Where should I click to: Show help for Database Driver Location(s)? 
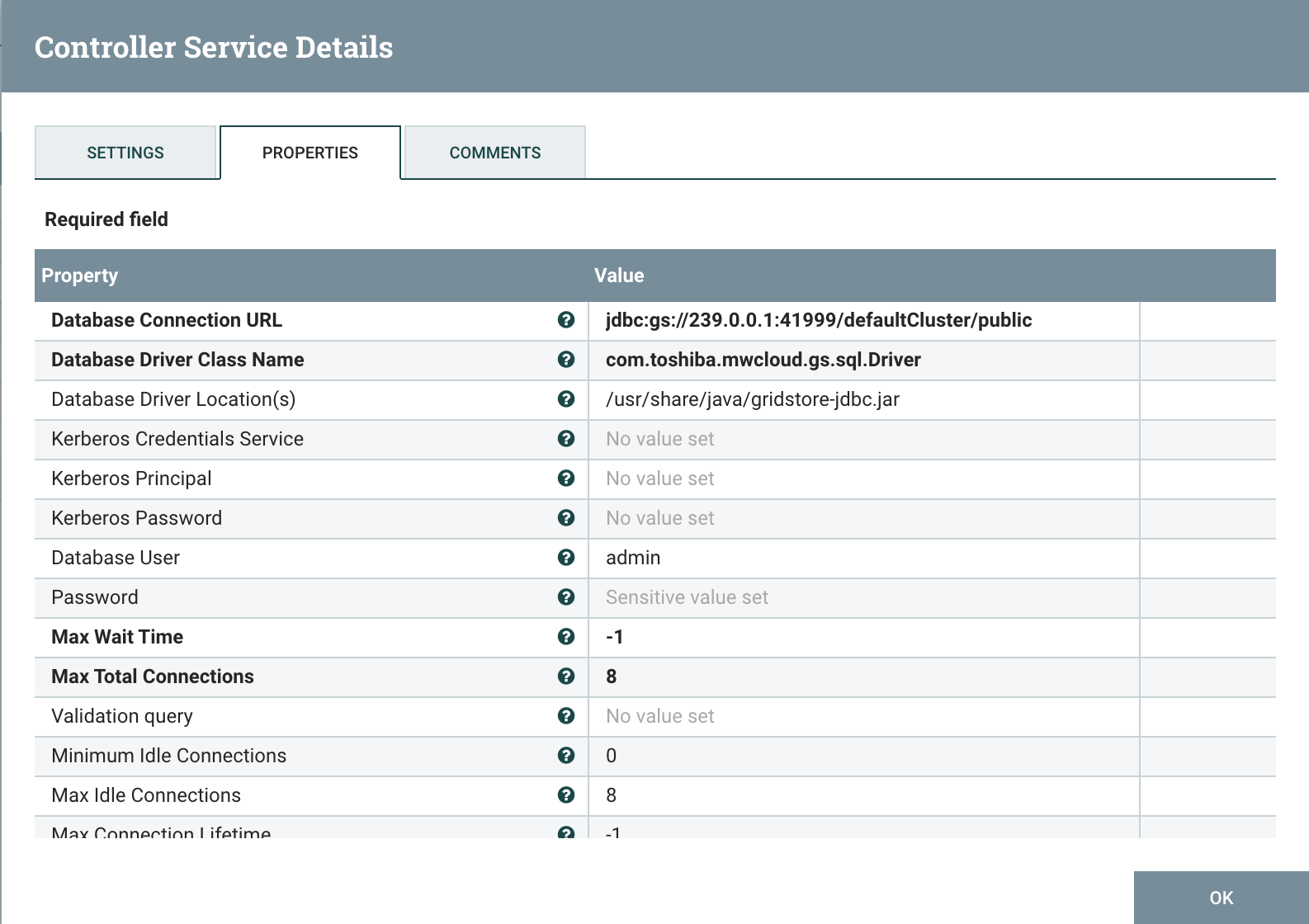pyautogui.click(x=566, y=399)
